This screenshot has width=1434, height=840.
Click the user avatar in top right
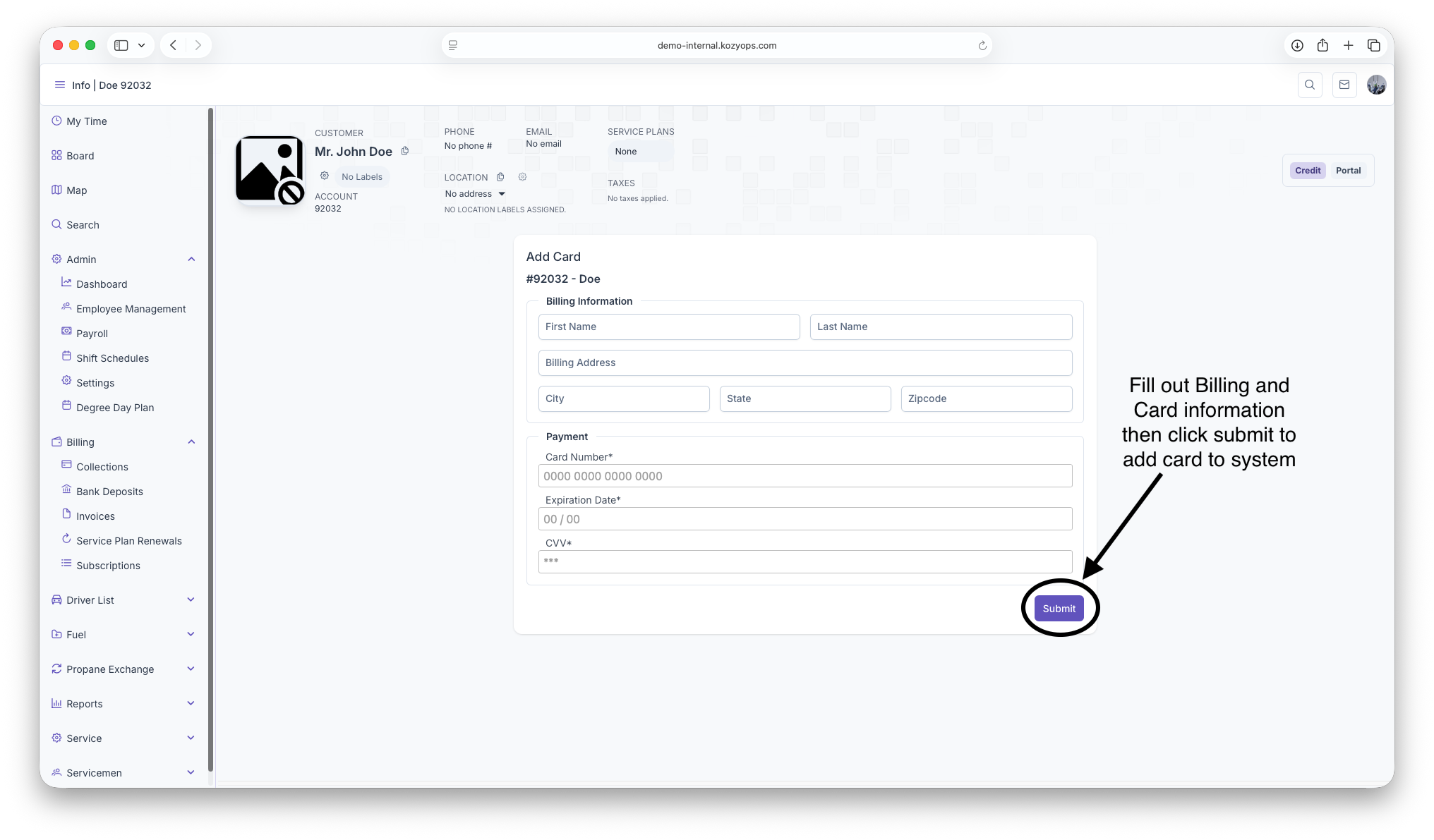(1376, 85)
